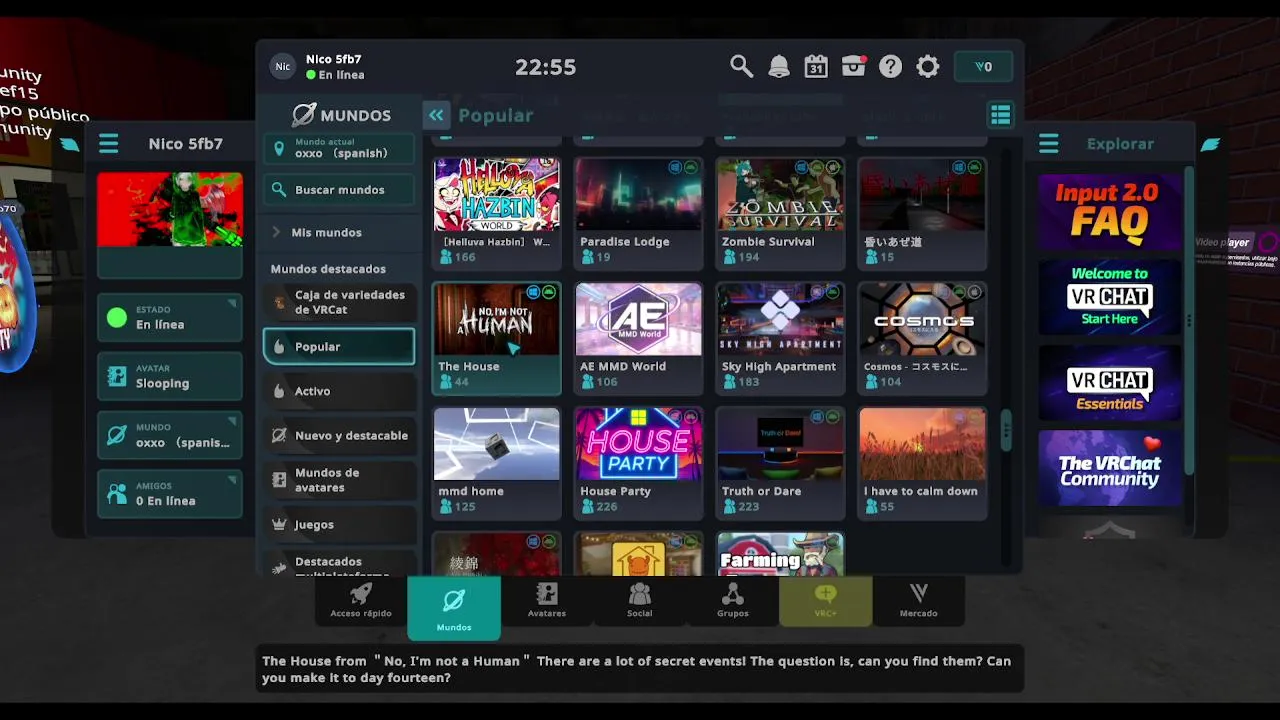Open the Mercado bottom tab
1280x720 pixels.
919,601
